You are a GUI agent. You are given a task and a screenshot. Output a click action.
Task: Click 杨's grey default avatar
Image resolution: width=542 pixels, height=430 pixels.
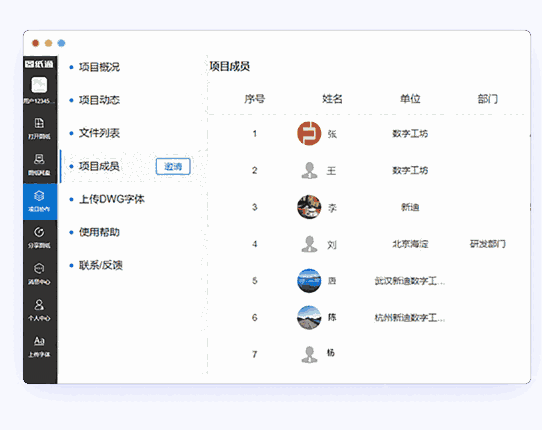309,354
